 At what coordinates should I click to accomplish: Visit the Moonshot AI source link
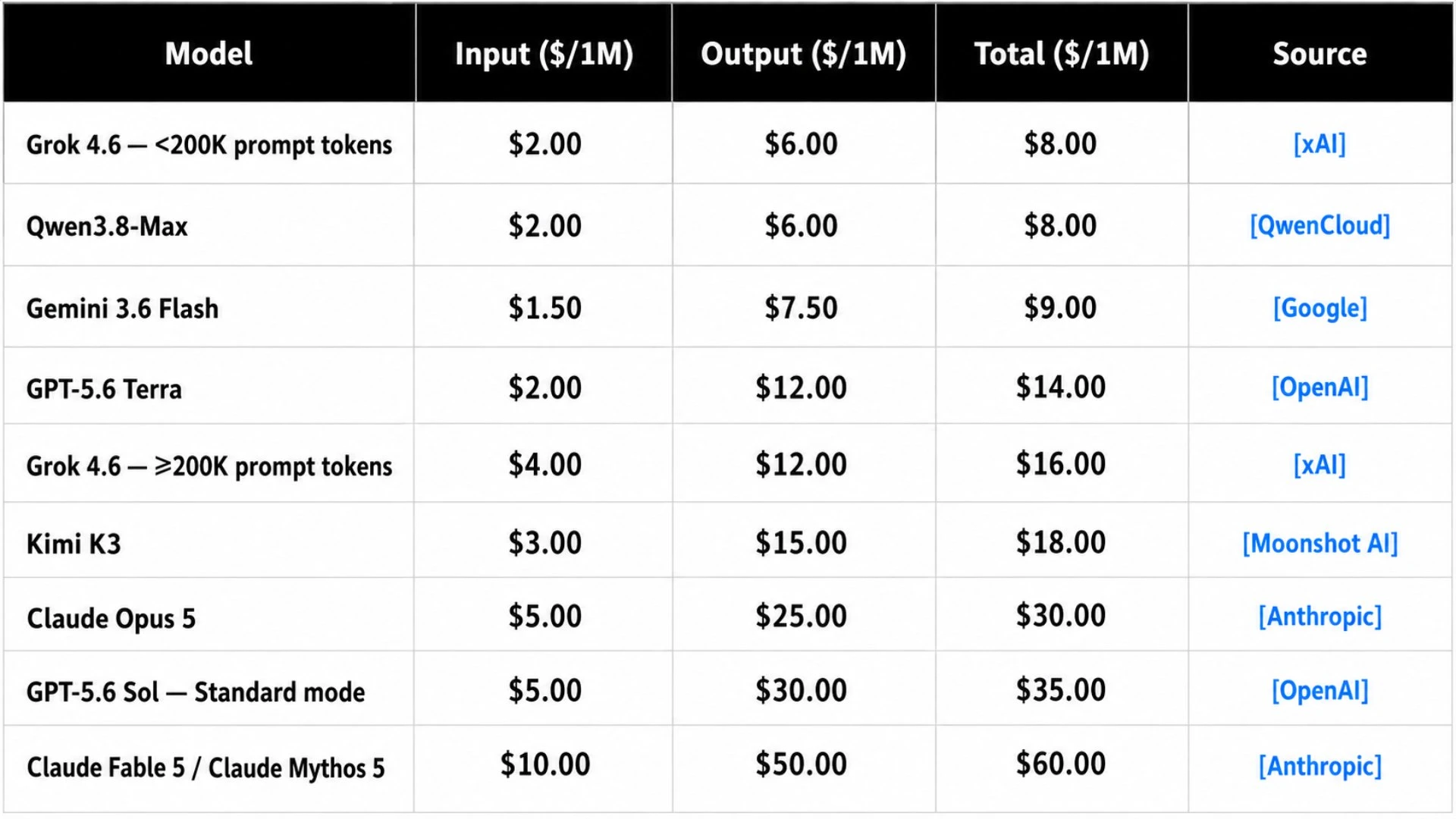click(x=1319, y=544)
